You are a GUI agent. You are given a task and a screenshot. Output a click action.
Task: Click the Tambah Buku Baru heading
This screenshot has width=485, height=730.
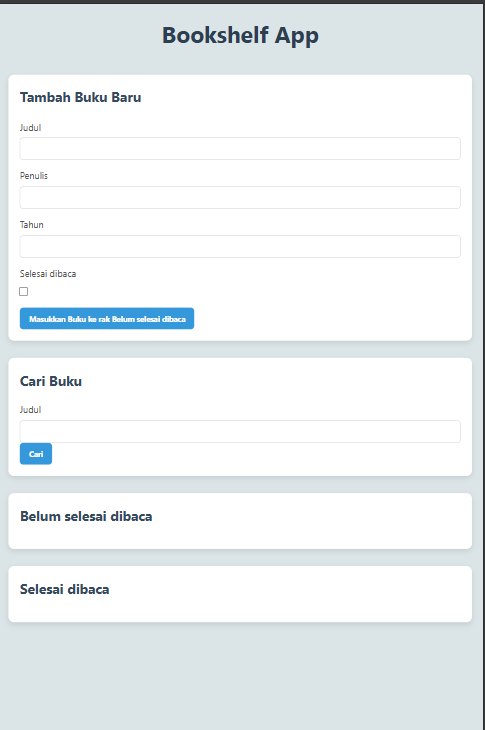(x=81, y=97)
